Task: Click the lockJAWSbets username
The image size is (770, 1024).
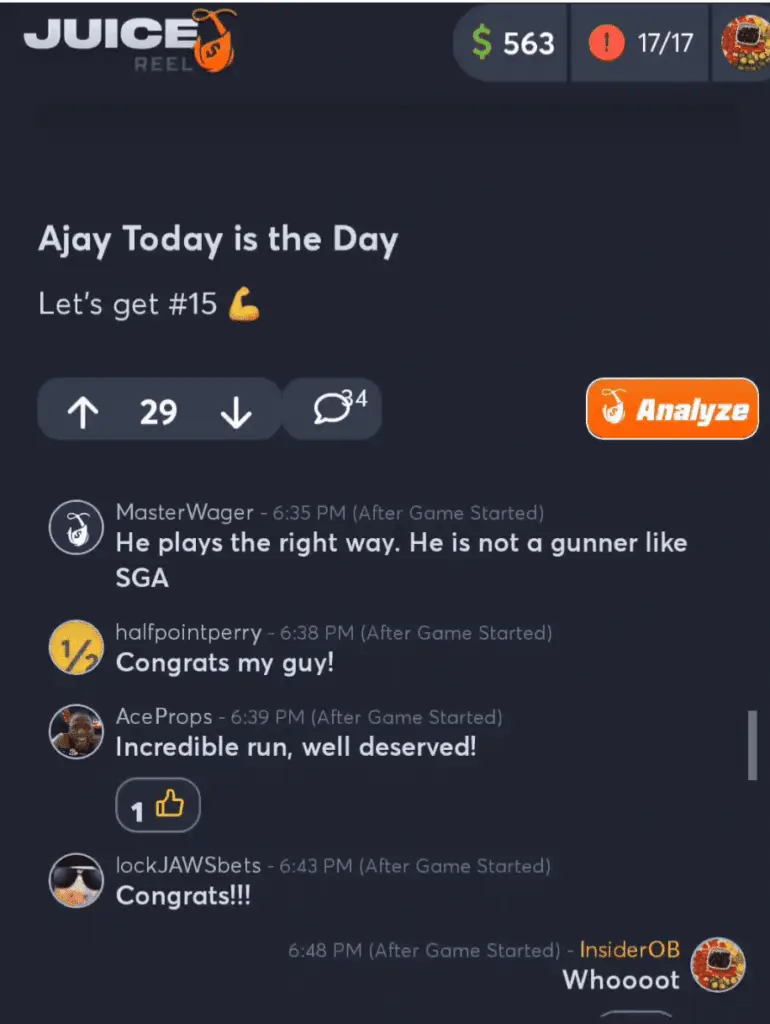Action: [188, 865]
